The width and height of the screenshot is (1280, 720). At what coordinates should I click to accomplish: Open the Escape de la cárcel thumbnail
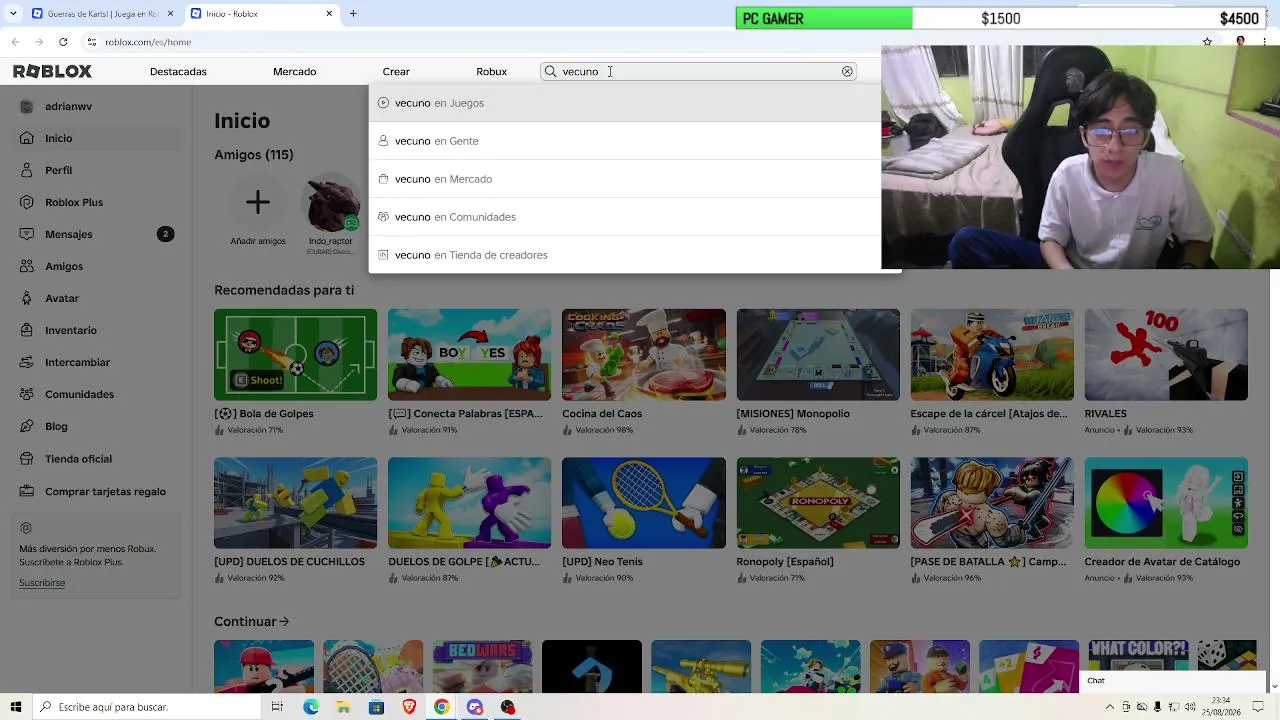point(992,355)
